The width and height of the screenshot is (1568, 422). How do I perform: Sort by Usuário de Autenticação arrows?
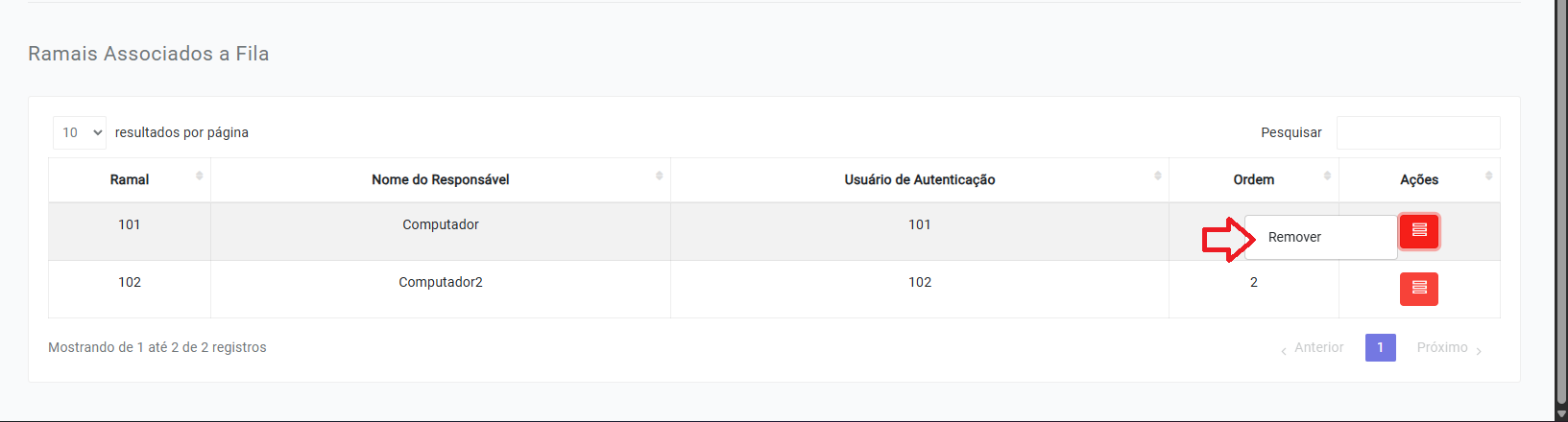pyautogui.click(x=1157, y=176)
